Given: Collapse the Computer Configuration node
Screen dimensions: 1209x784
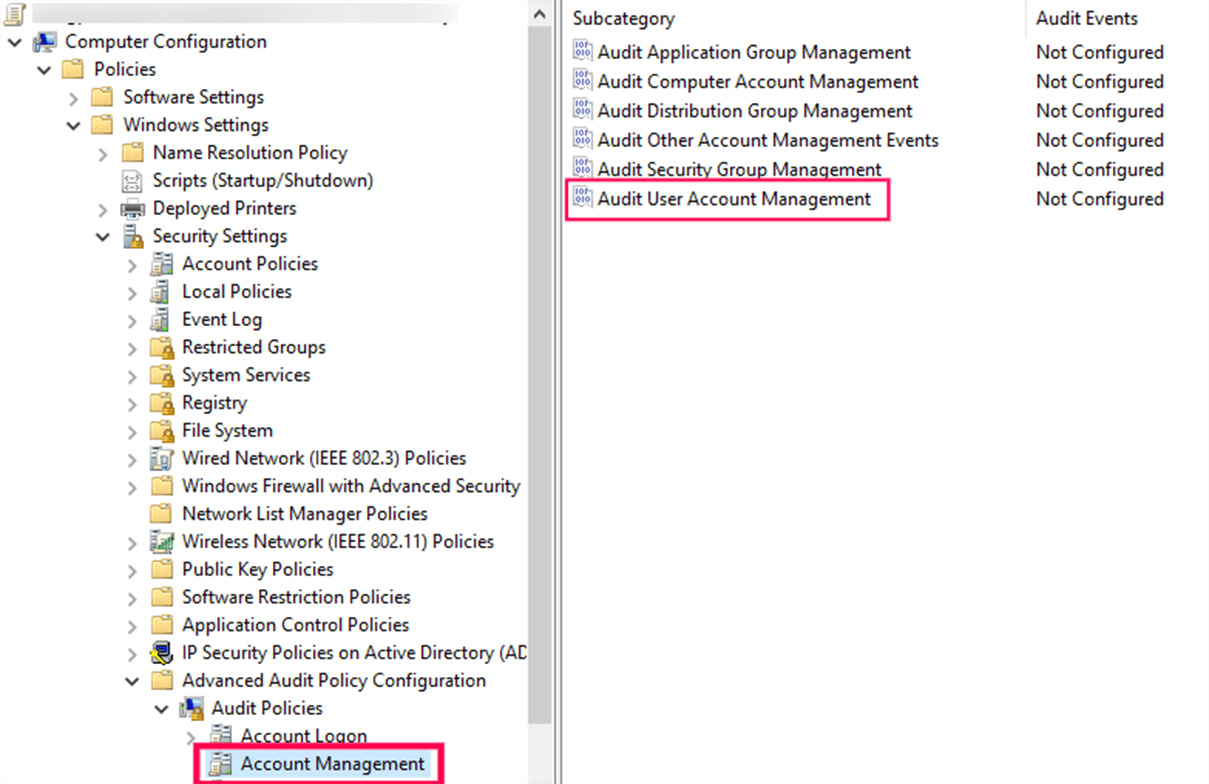Looking at the screenshot, I should (14, 41).
